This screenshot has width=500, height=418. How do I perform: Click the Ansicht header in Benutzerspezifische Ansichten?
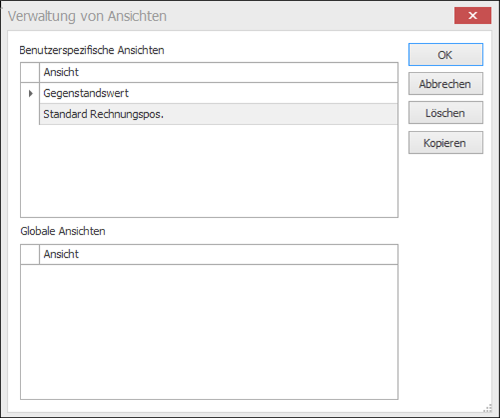tap(219, 72)
